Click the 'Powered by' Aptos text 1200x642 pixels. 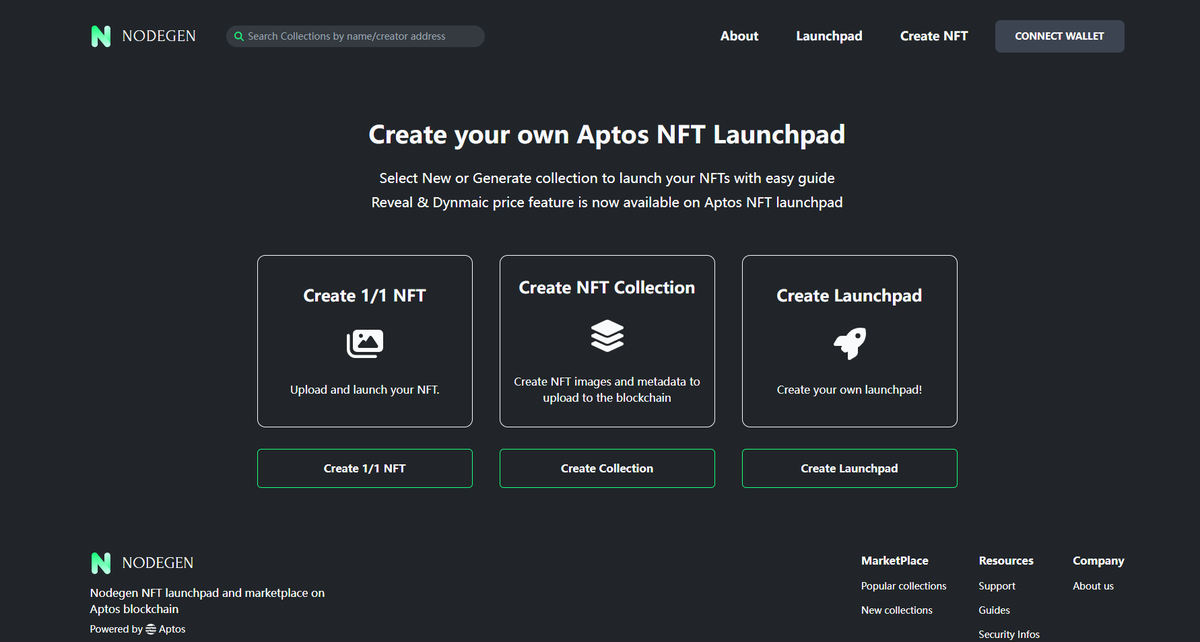coord(138,629)
